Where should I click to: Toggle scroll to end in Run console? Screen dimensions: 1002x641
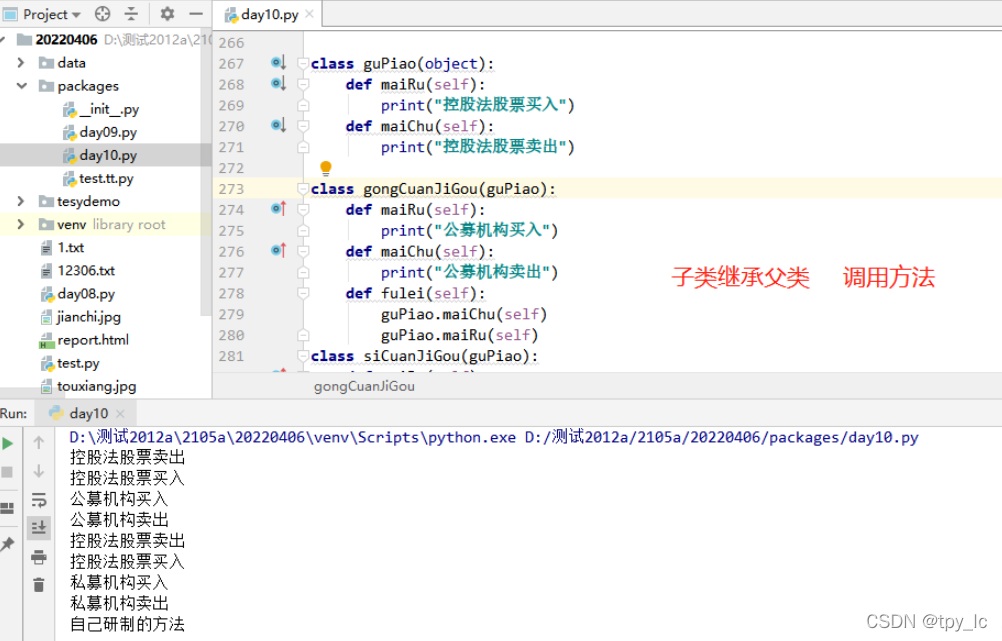pos(38,528)
